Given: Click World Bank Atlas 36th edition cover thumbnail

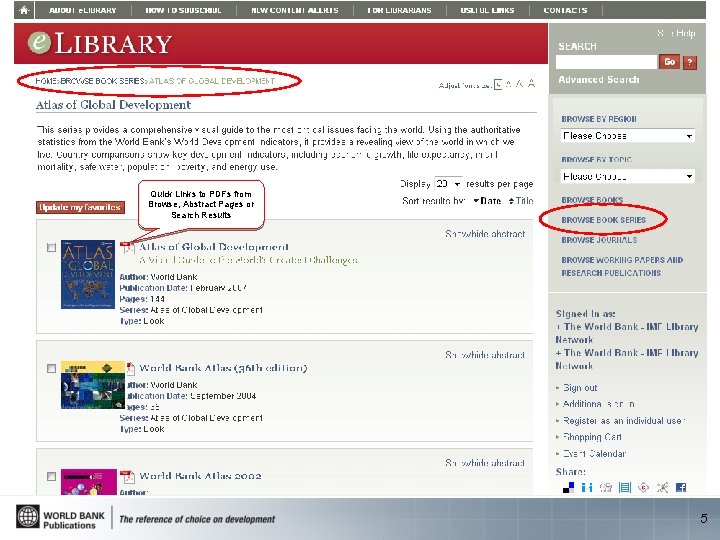Looking at the screenshot, I should pyautogui.click(x=93, y=385).
